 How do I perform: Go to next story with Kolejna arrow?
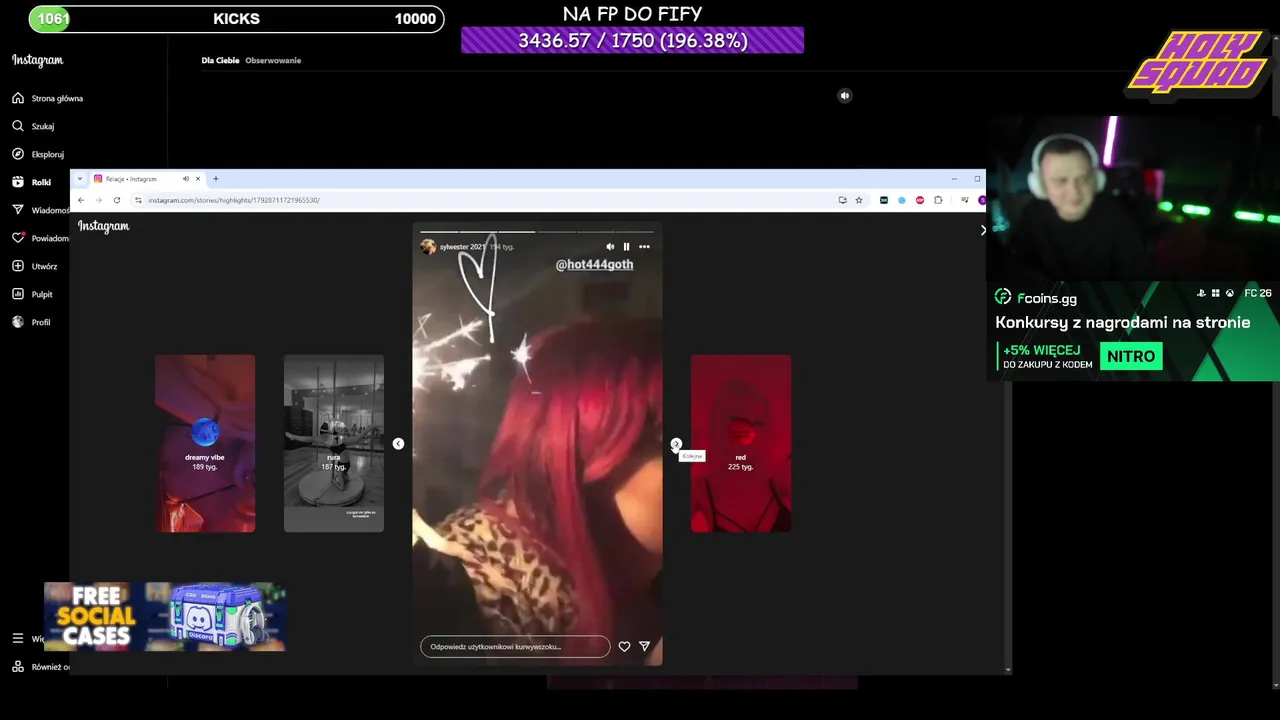pos(676,444)
